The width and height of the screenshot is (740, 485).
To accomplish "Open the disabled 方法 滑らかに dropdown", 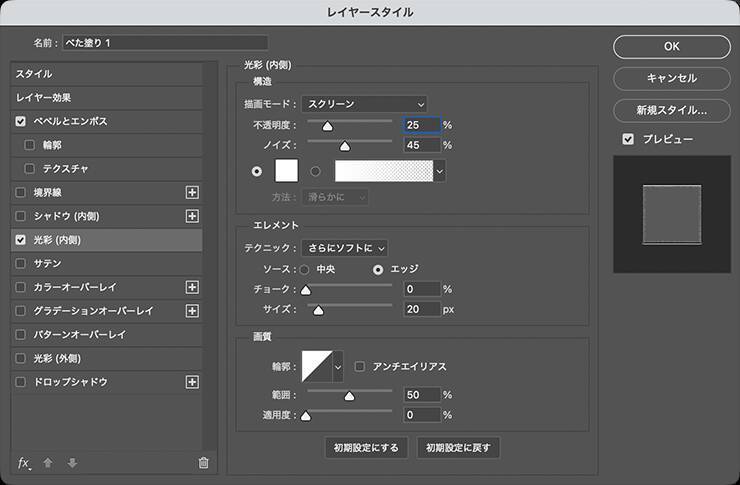I will coord(335,197).
